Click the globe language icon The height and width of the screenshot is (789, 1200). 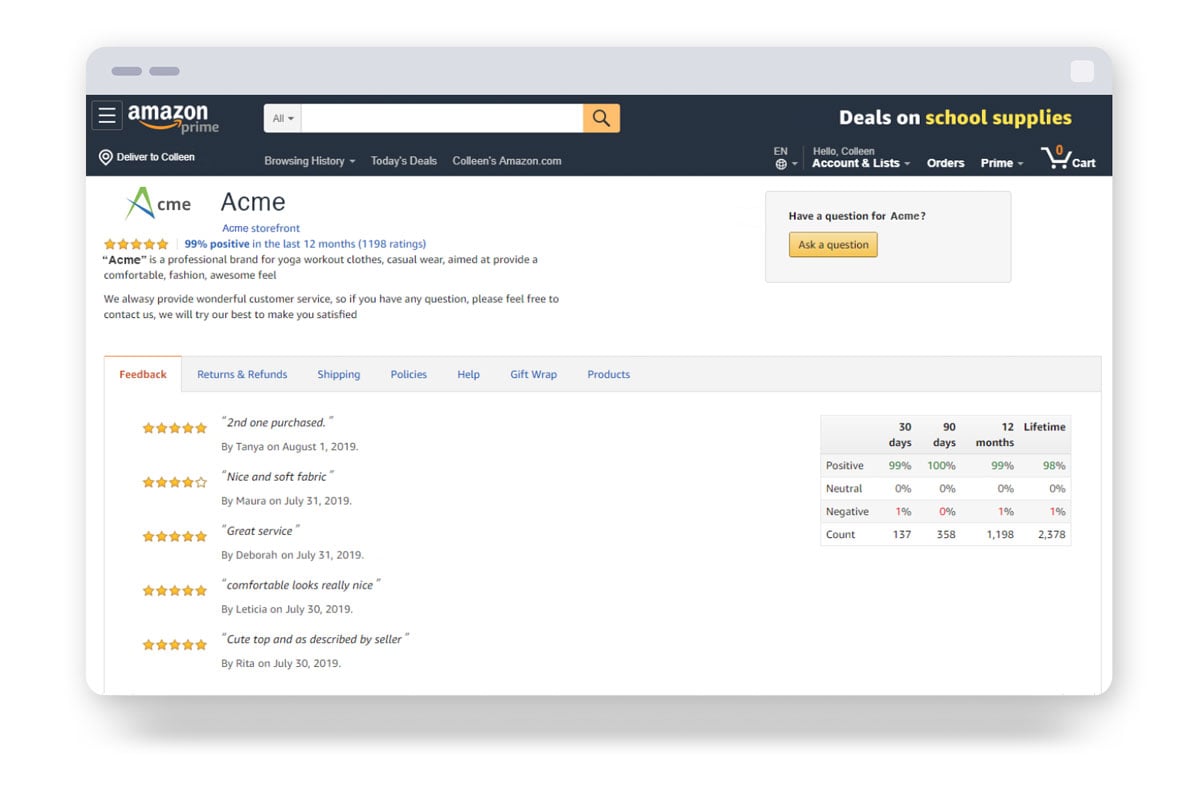tap(781, 164)
